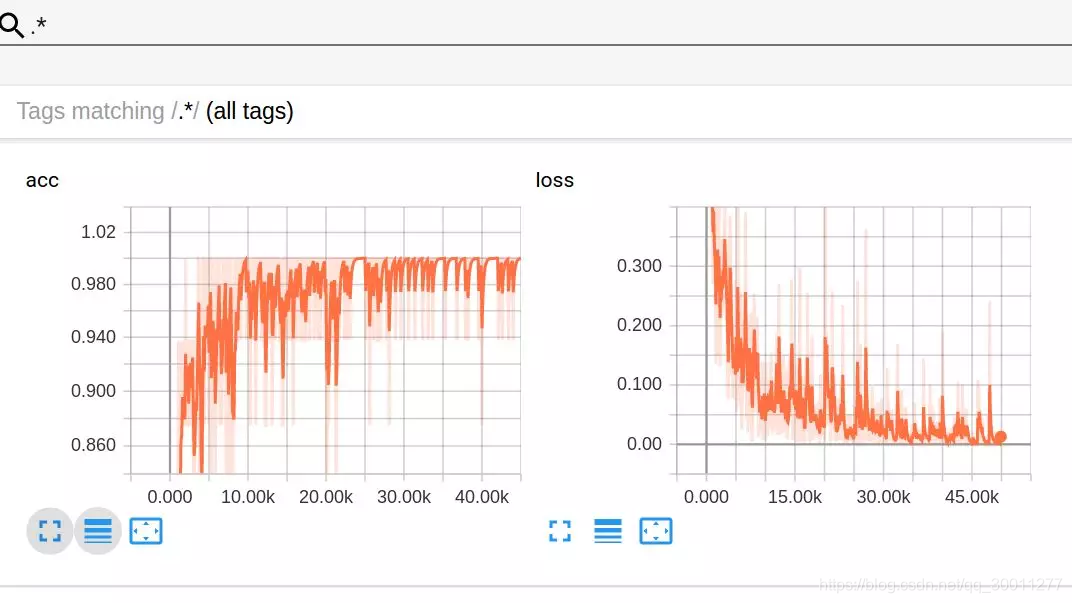Image resolution: width=1072 pixels, height=603 pixels.
Task: Fit domain to data on acc chart
Action: 146,531
